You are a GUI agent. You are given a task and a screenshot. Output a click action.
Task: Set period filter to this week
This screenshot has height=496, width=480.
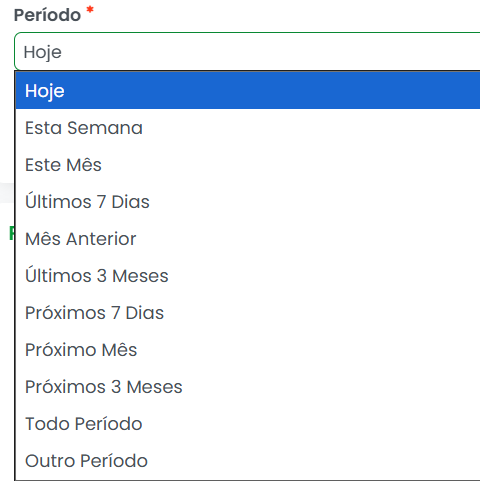pyautogui.click(x=248, y=128)
